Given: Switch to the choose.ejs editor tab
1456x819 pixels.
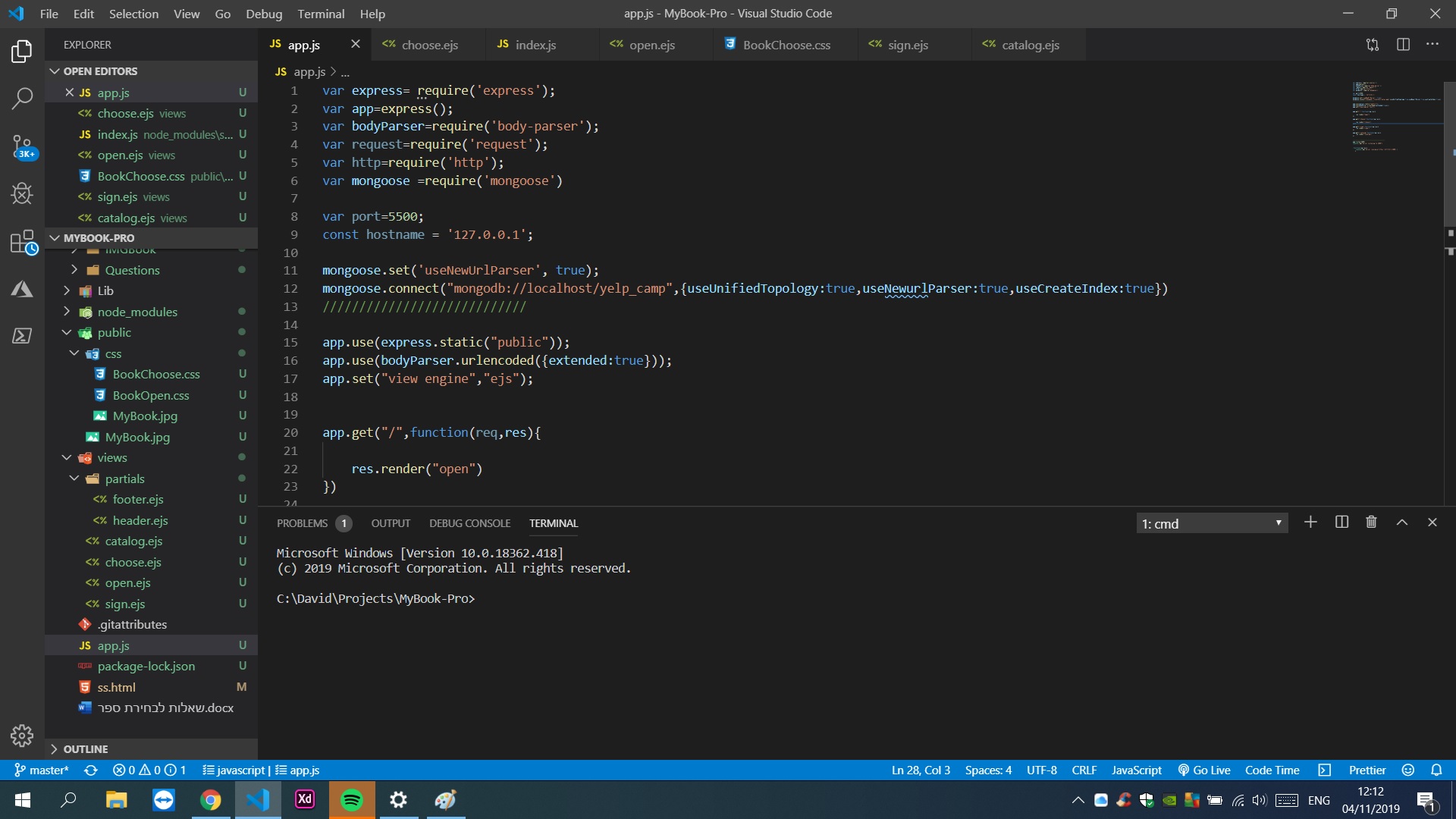Looking at the screenshot, I should pos(428,45).
